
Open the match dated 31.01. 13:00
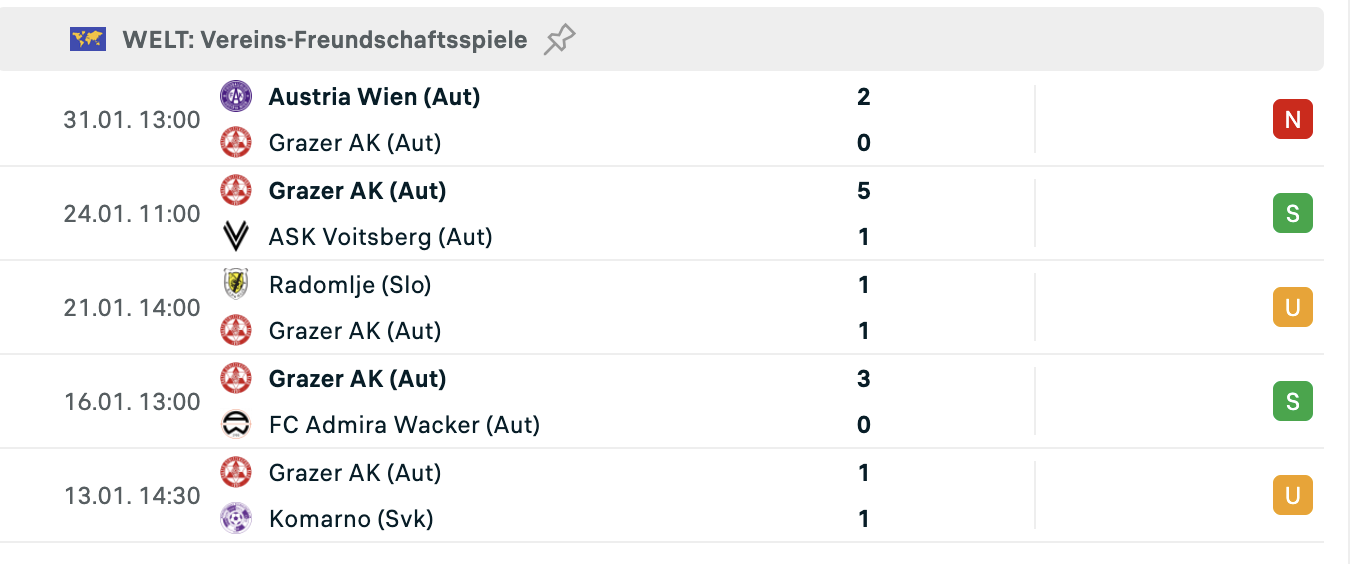[132, 120]
